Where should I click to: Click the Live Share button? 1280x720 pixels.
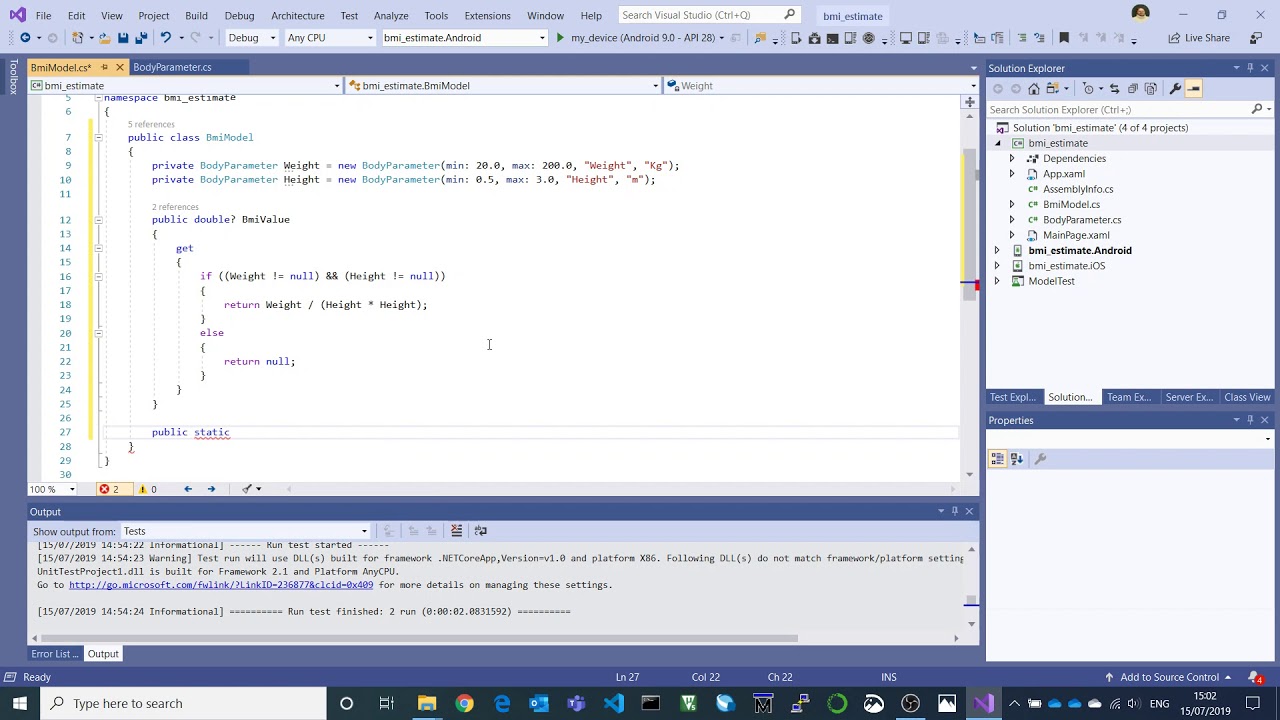(x=1199, y=38)
